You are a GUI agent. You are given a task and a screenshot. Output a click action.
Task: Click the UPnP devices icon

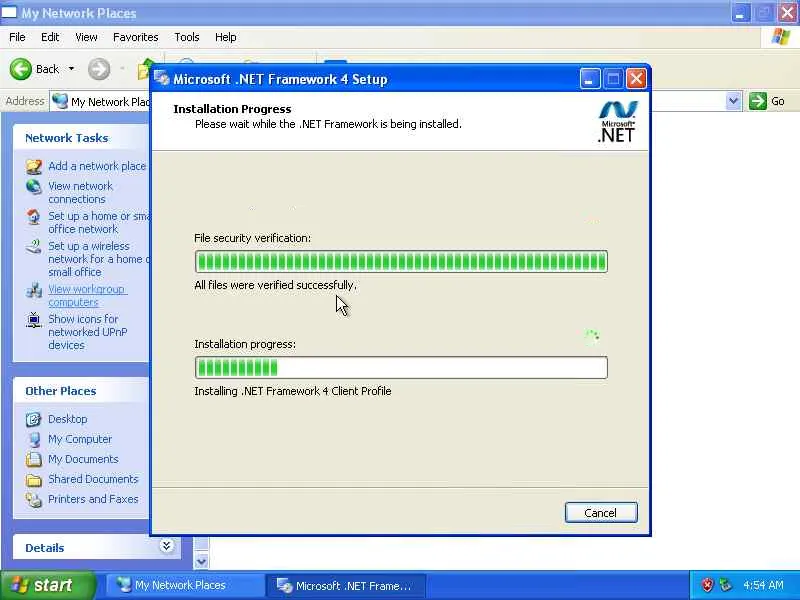point(34,320)
